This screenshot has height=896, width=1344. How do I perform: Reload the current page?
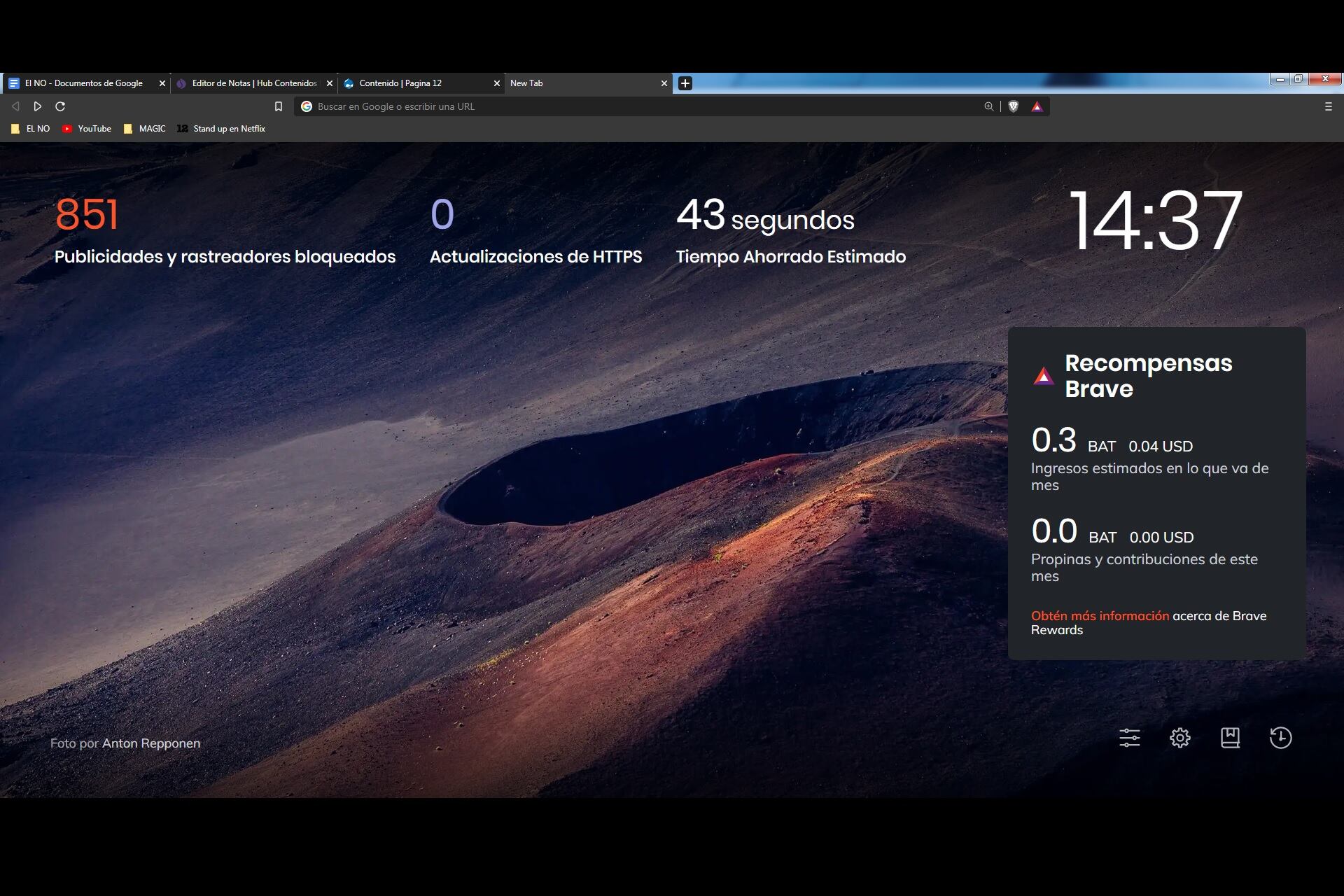tap(60, 106)
